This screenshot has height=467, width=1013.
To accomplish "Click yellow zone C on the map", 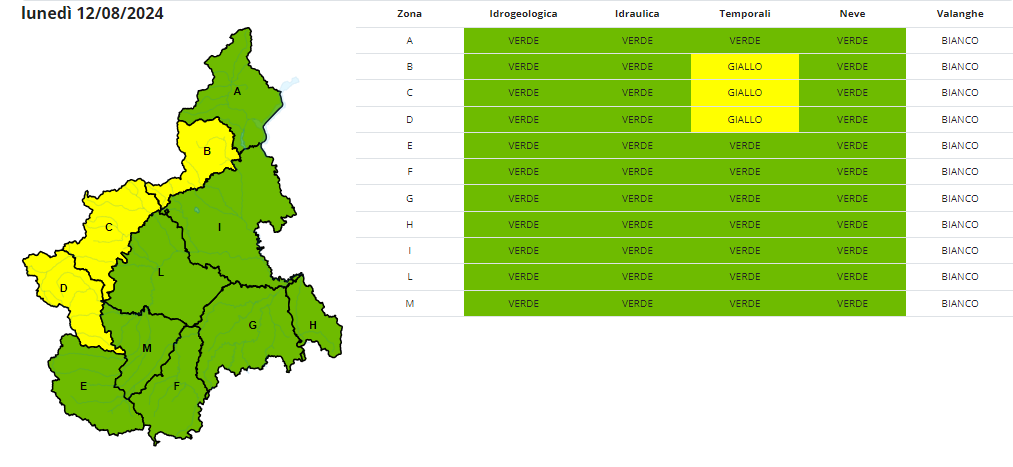I will tap(108, 228).
